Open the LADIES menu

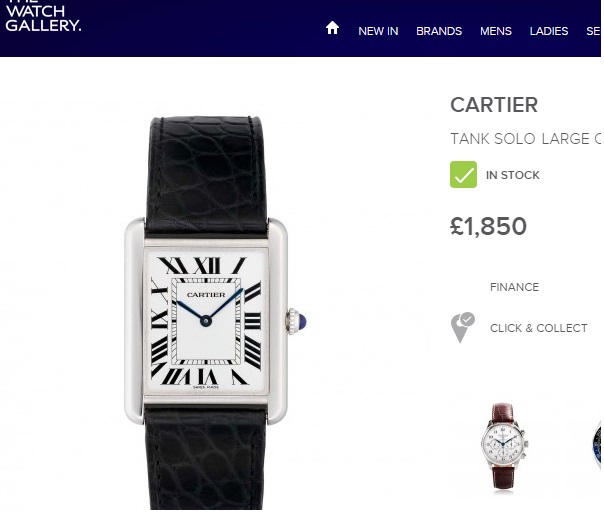pos(549,31)
